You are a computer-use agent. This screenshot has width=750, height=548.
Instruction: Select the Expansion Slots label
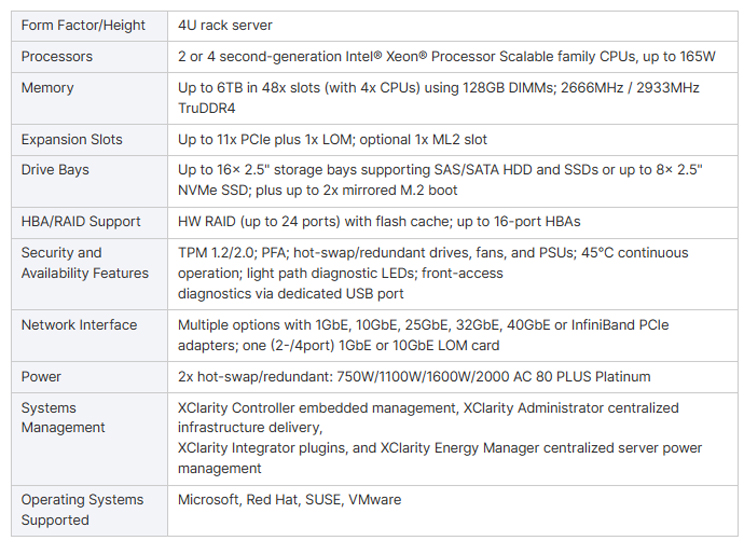click(x=72, y=140)
